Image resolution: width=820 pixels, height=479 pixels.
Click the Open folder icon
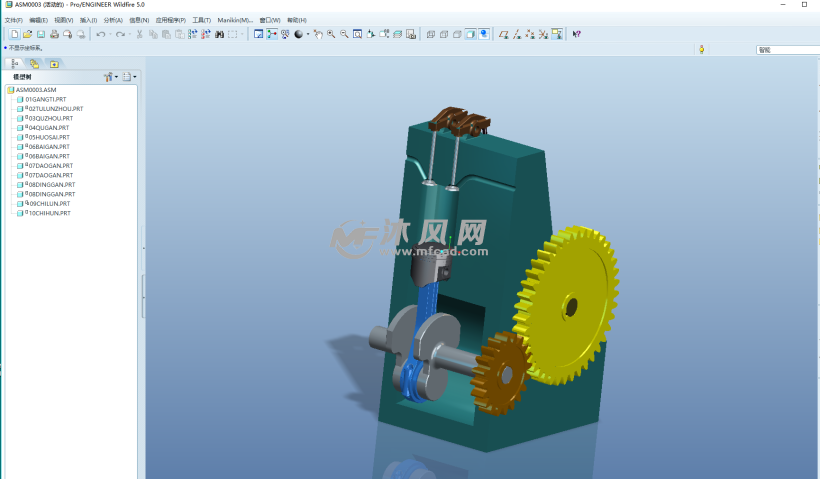click(x=27, y=34)
